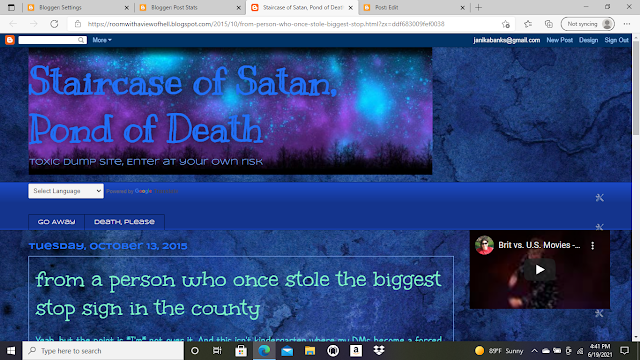Viewport: 640px width, 360px height.
Task: Open the Design link
Action: pyautogui.click(x=588, y=40)
